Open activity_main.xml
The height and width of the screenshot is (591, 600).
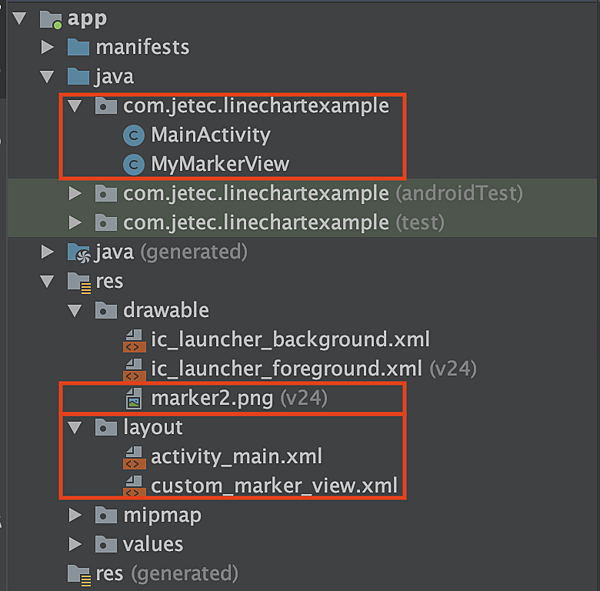click(236, 457)
